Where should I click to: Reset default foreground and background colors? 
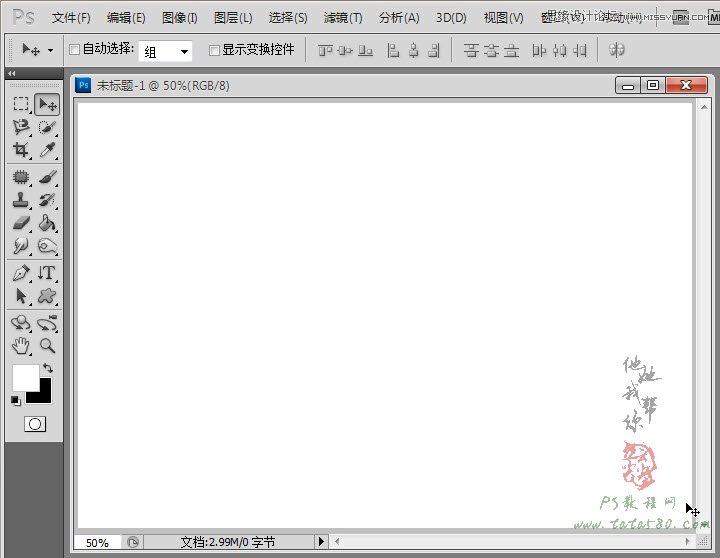pyautogui.click(x=16, y=400)
